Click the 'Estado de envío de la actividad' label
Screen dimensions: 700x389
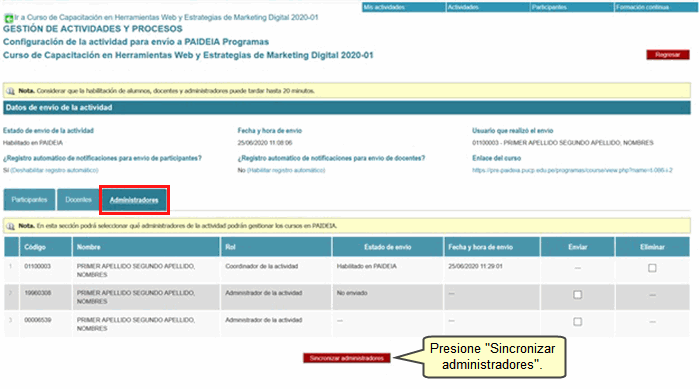(48, 131)
